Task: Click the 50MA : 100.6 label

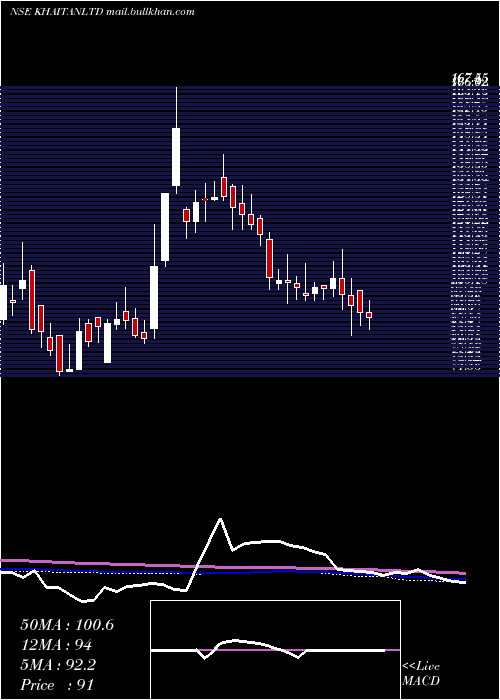Action: coord(67,625)
